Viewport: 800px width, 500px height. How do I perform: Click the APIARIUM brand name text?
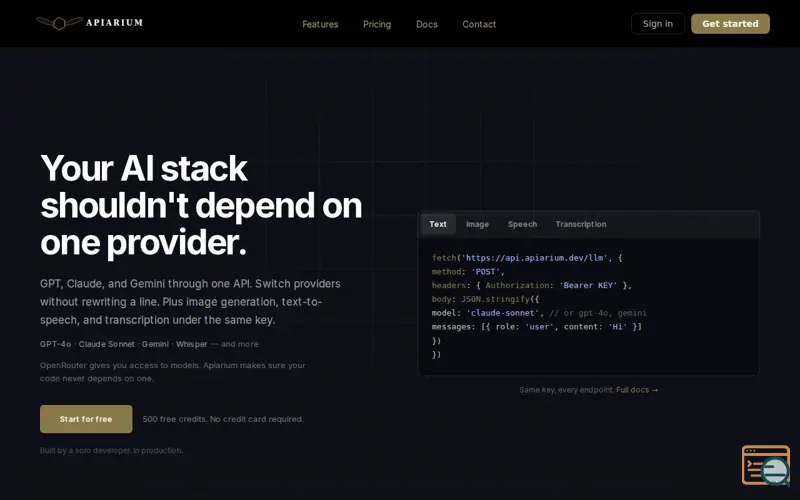coord(114,22)
